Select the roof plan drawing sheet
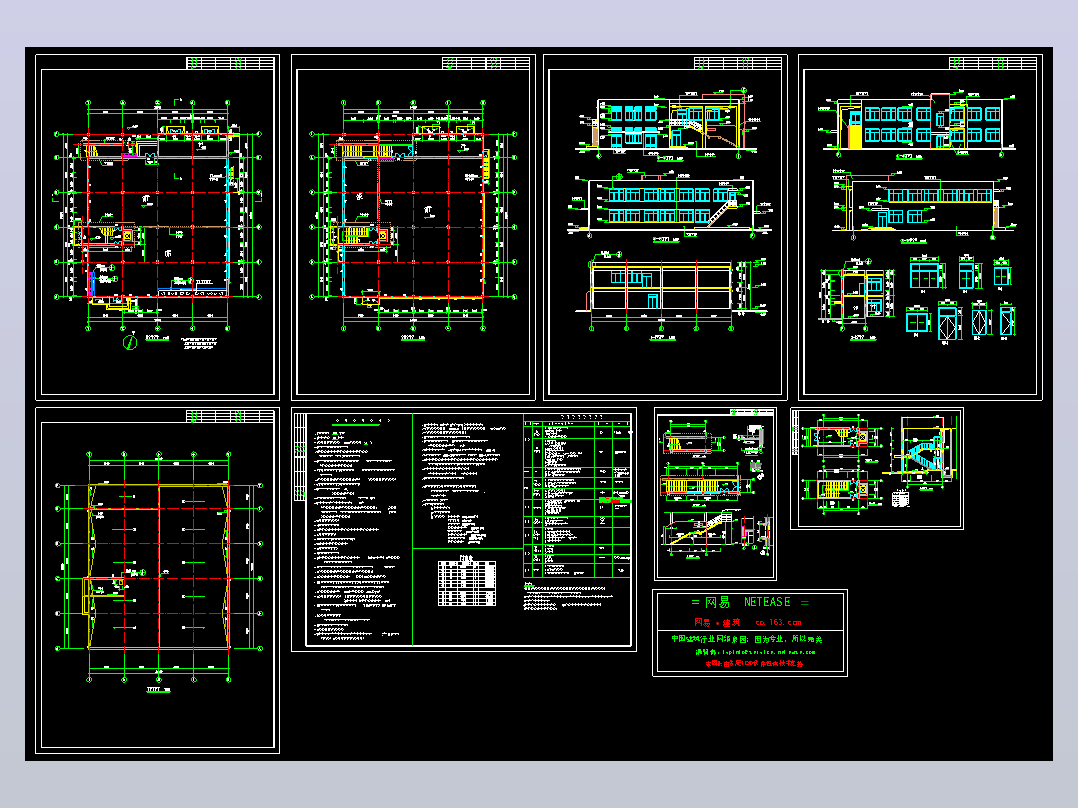This screenshot has width=1078, height=808. click(157, 580)
